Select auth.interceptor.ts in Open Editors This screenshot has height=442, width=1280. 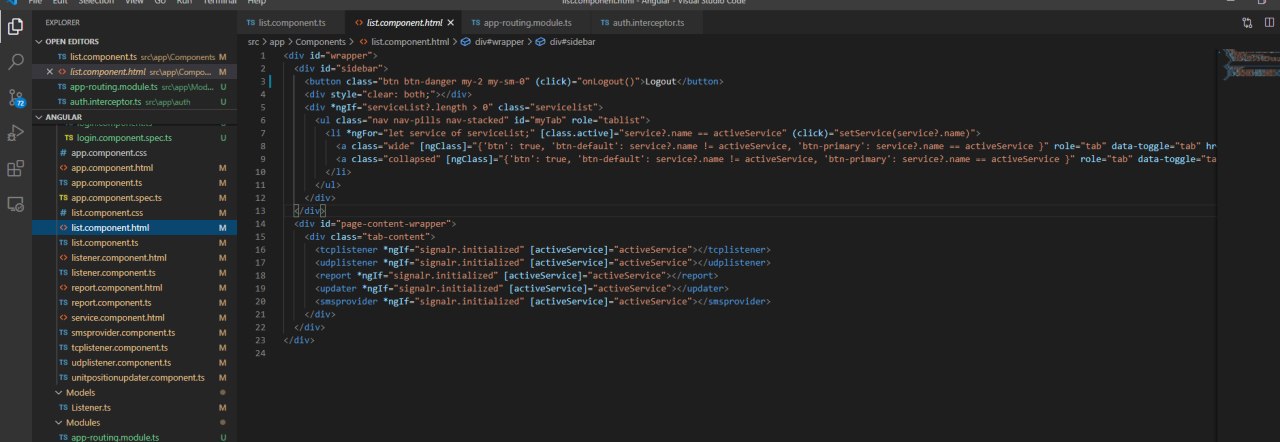[x=135, y=102]
